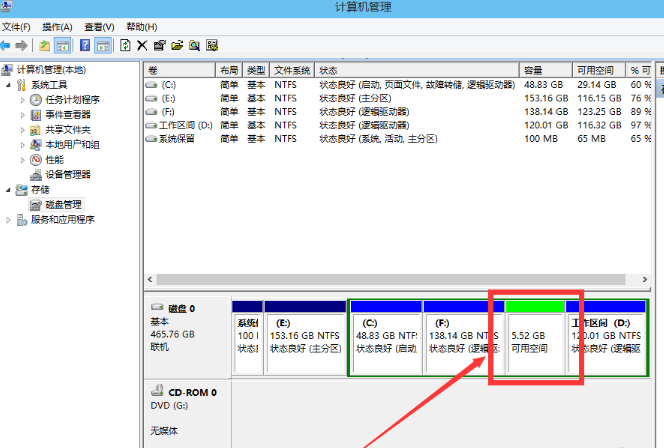Collapse the 系统工具 tree node
664x448 pixels.
tap(9, 85)
